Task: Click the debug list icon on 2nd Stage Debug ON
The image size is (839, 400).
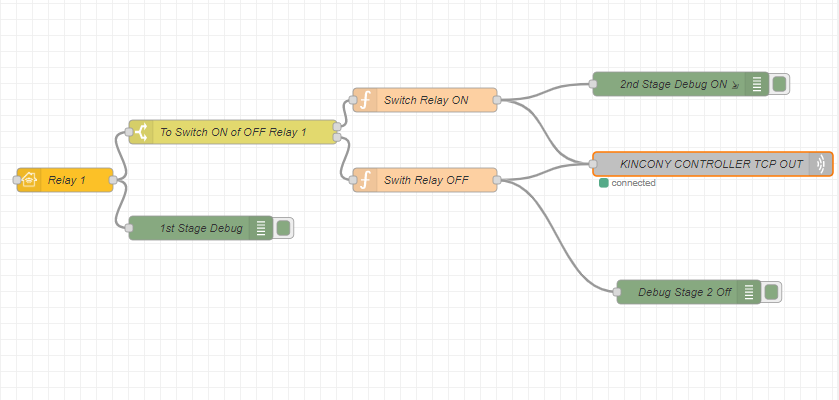Action: click(x=757, y=84)
